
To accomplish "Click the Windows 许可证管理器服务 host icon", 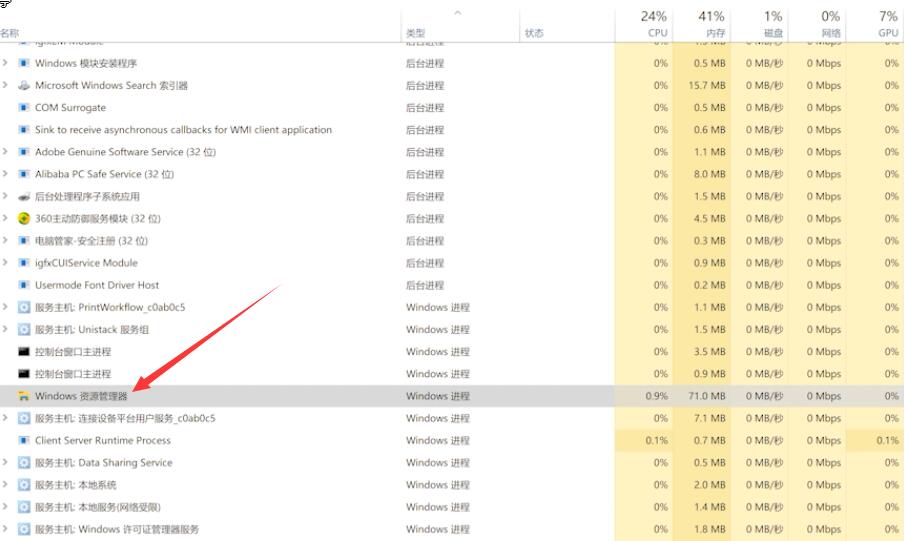I will pos(24,529).
